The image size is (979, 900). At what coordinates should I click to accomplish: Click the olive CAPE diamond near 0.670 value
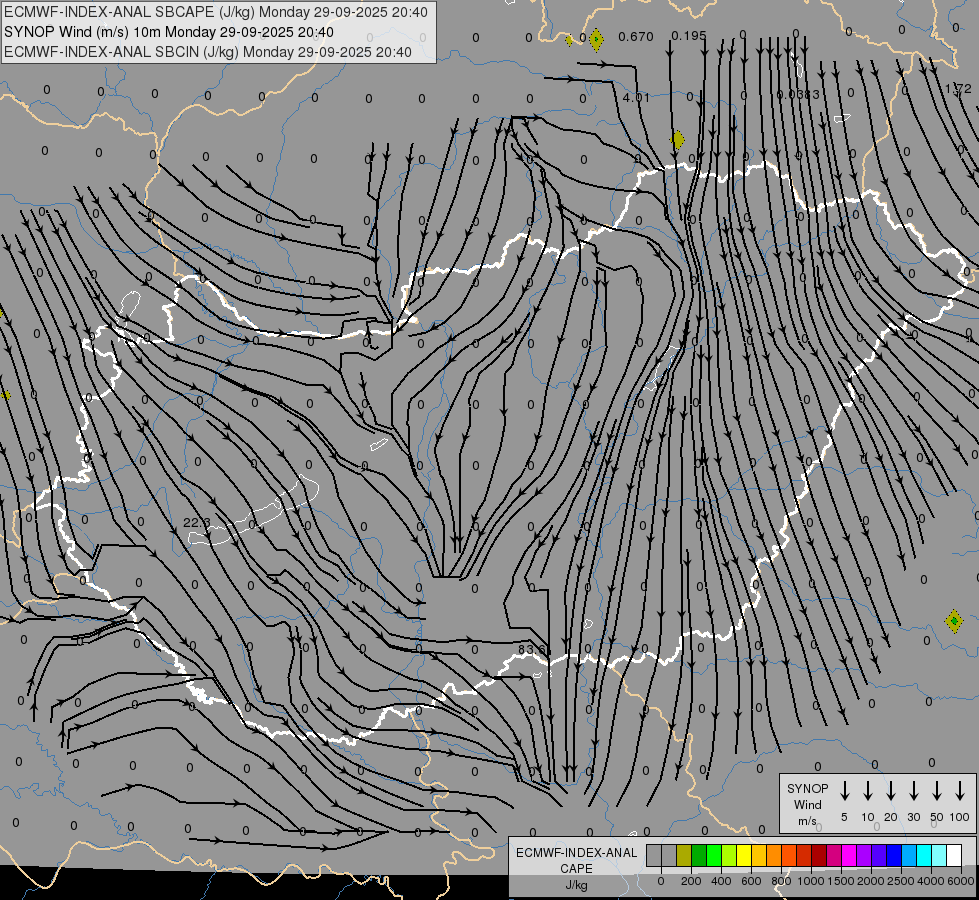(596, 40)
